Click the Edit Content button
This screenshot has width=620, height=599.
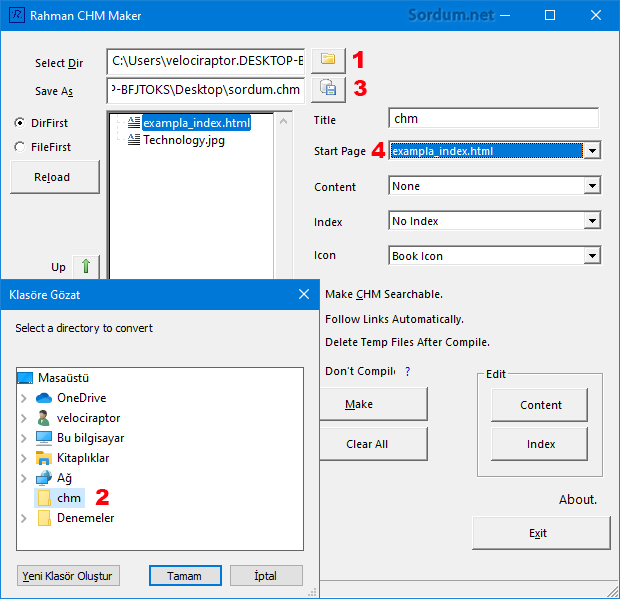(540, 405)
